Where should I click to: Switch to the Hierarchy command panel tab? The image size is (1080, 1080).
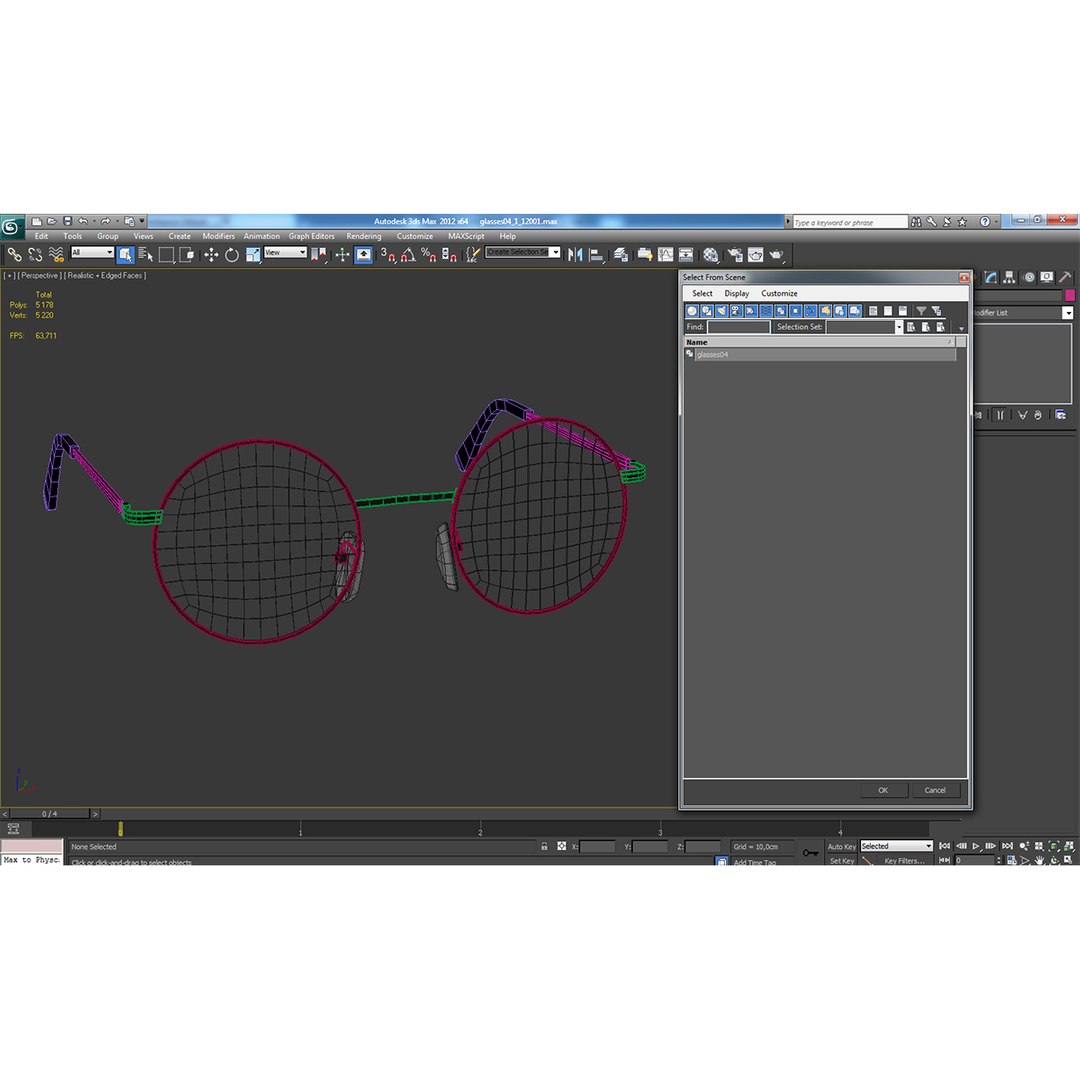point(1009,278)
